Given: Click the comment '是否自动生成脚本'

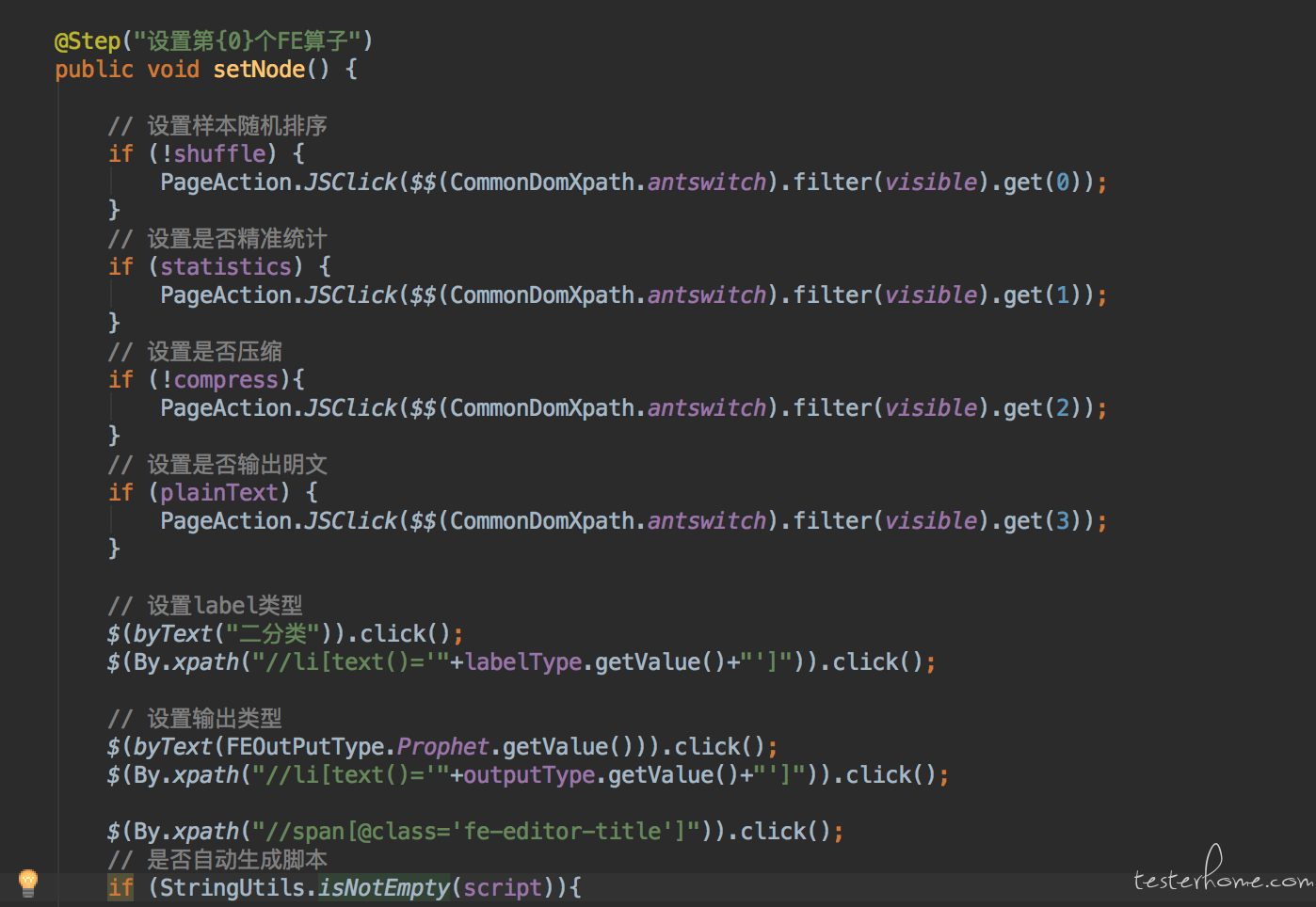Looking at the screenshot, I should 236,860.
